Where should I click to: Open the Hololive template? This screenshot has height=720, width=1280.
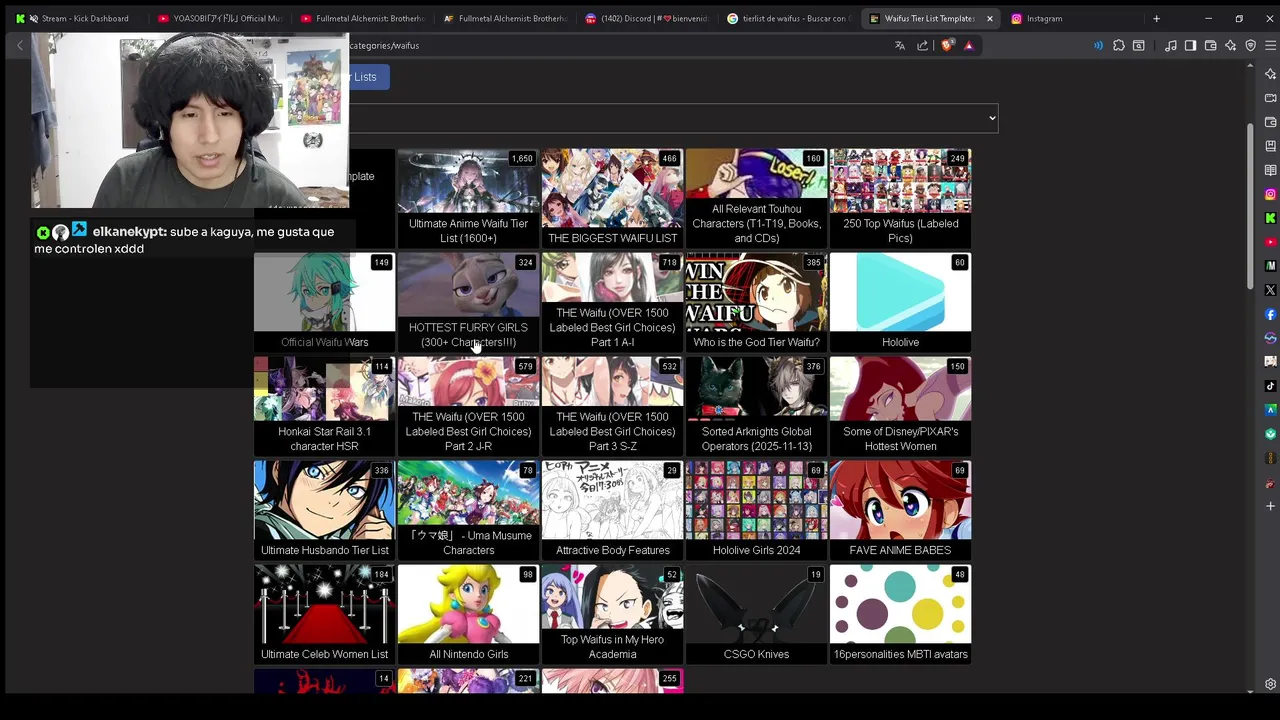tap(900, 302)
